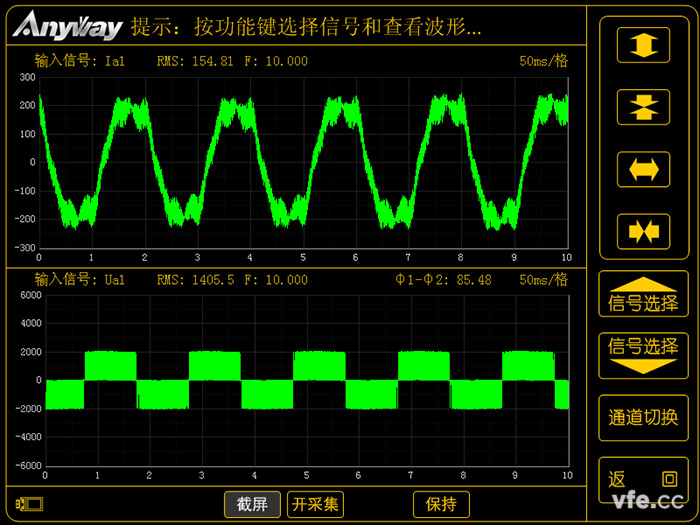Switch channel using 通道切换 button
The image size is (700, 525).
643,417
